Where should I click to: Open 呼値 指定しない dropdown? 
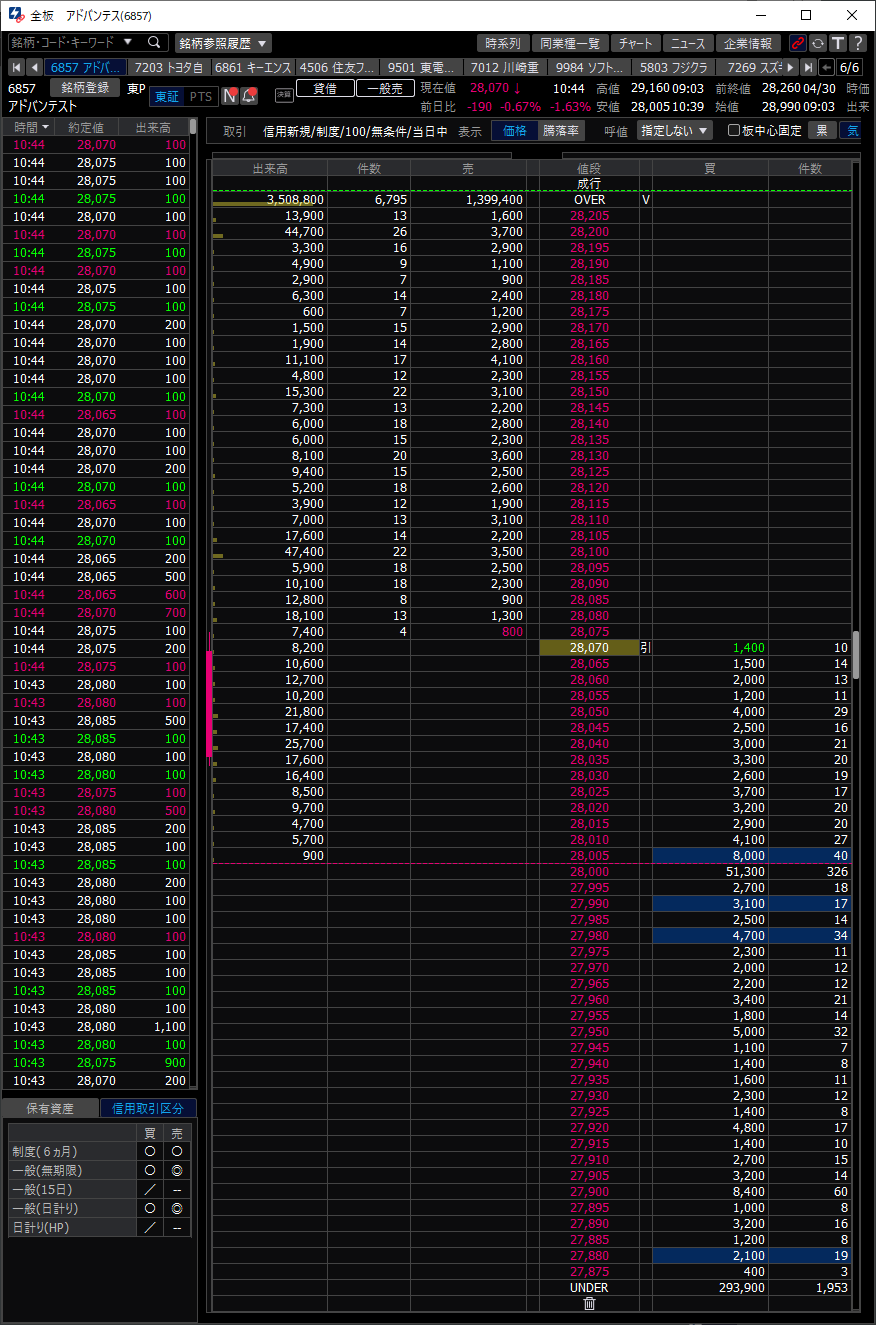pos(675,130)
